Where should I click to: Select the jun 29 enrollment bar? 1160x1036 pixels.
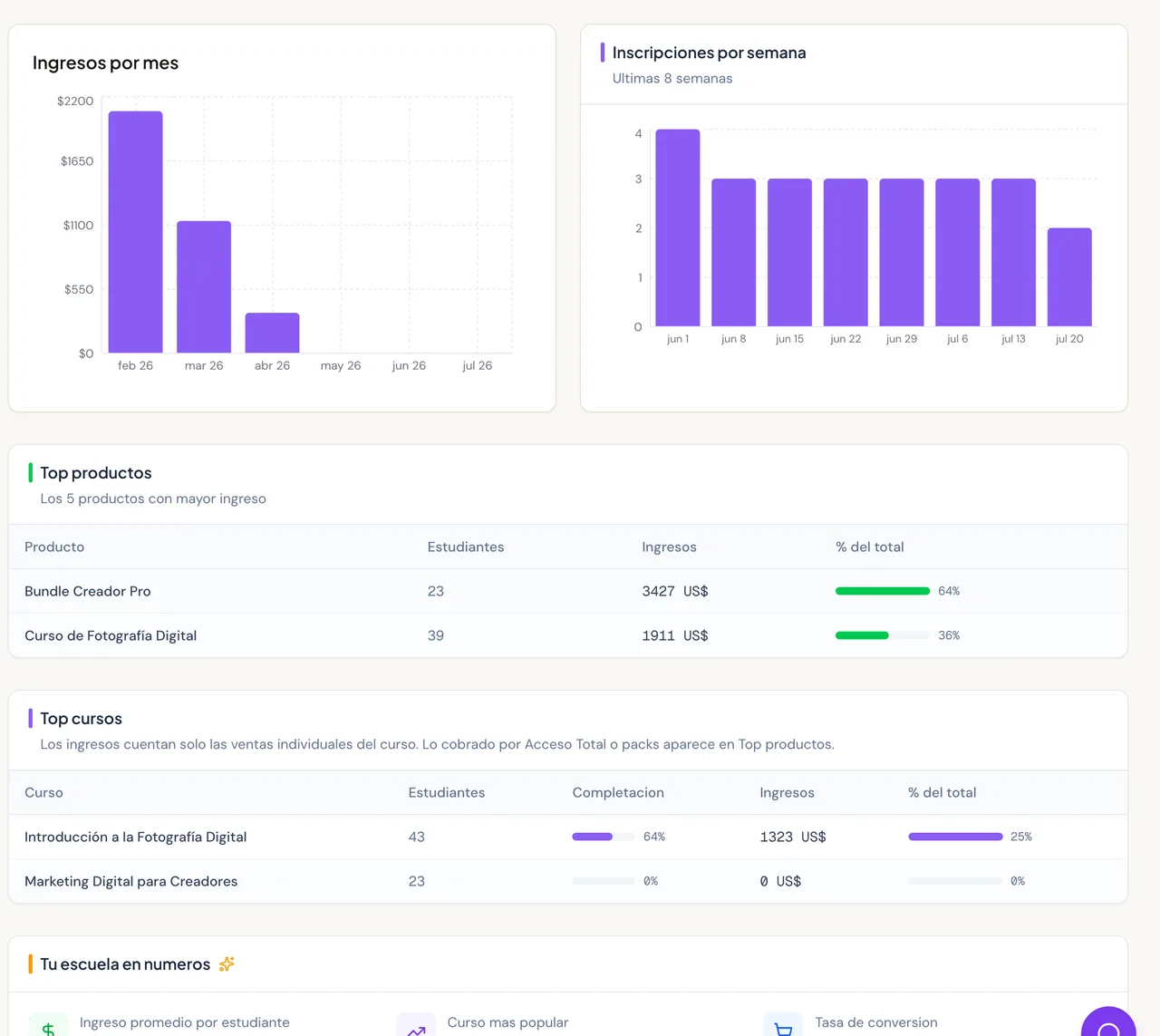[x=902, y=252]
